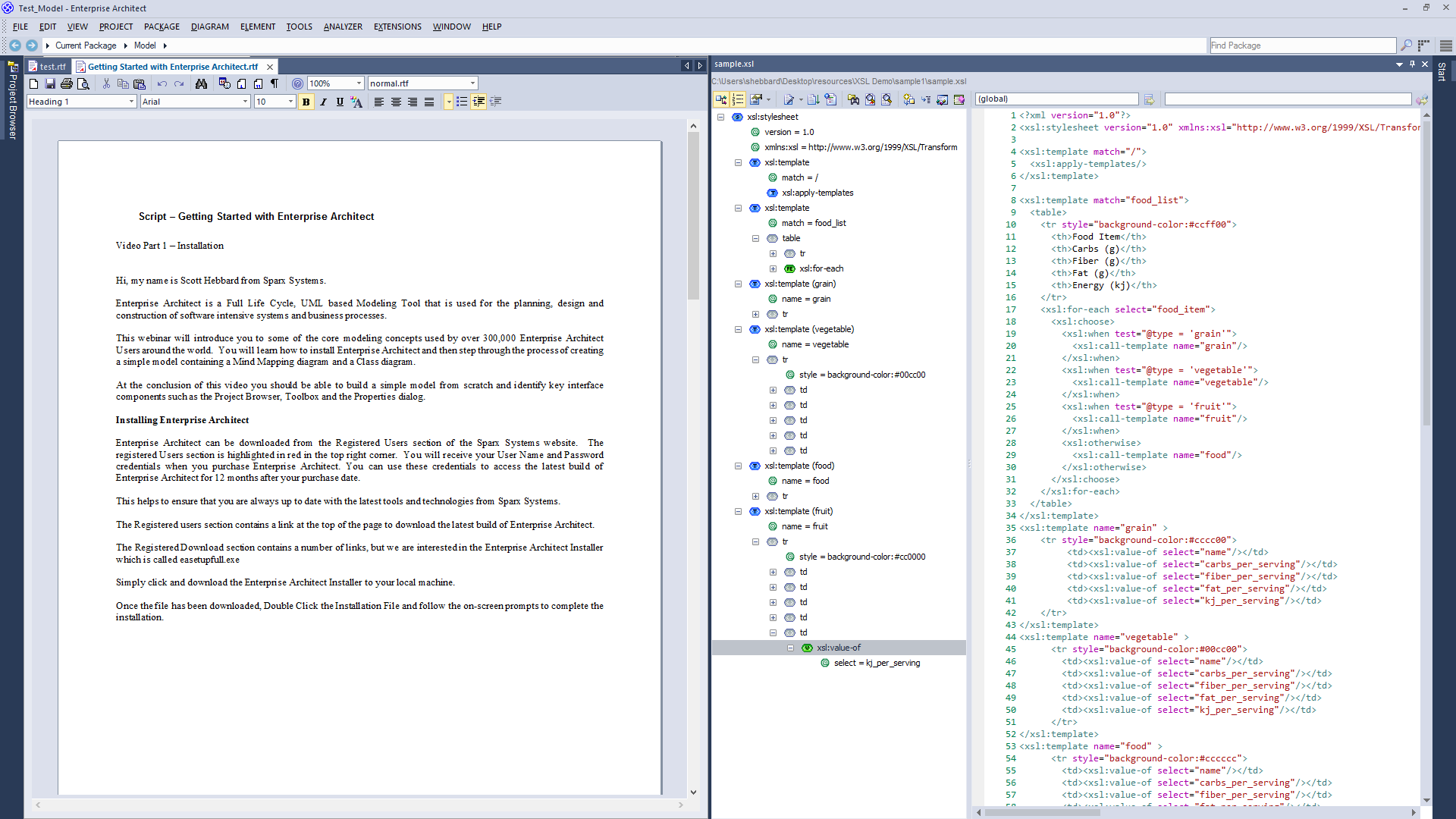
Task: Collapse the xsl:template (fruit) node
Action: [738, 511]
